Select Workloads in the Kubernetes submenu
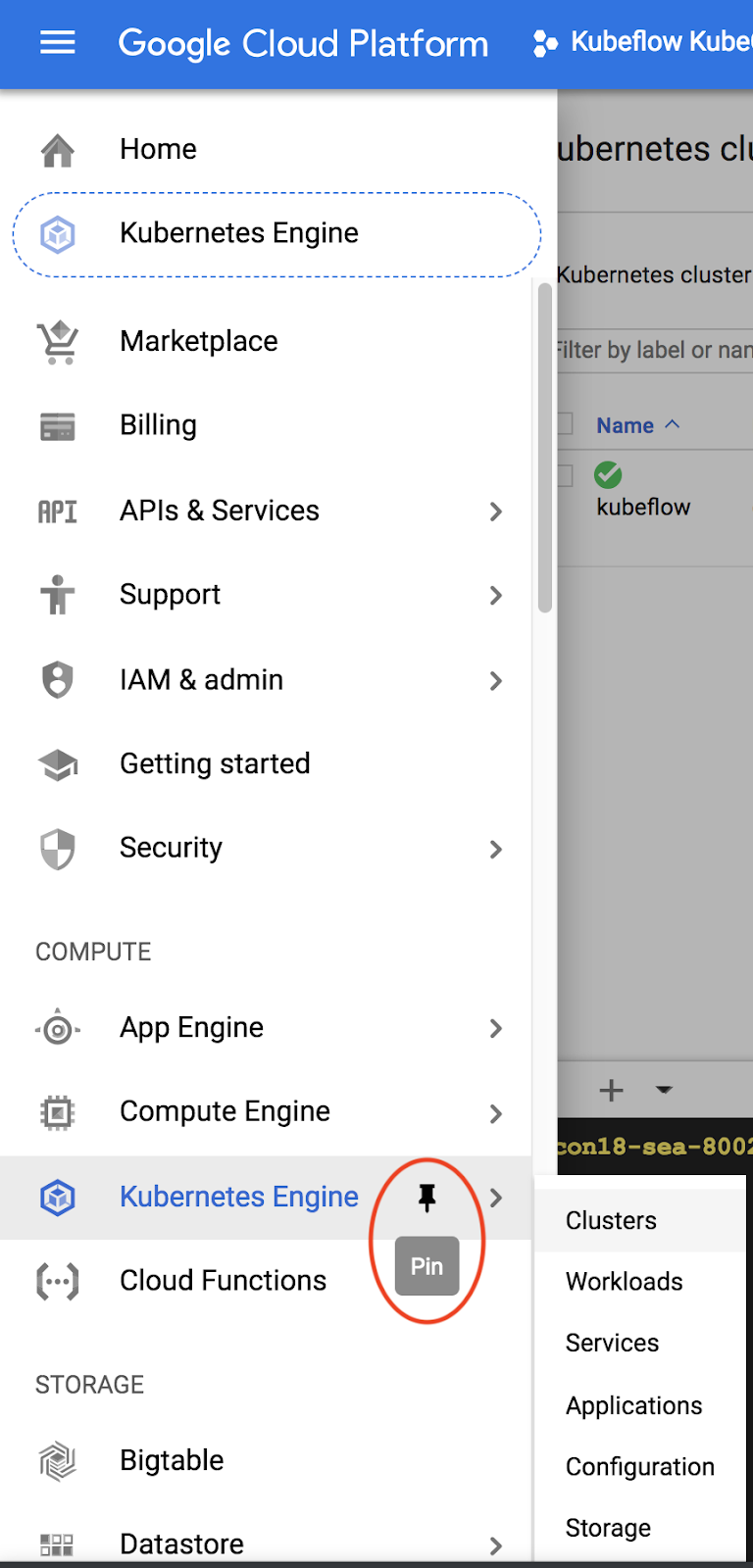Screen dimensions: 753x1568 coord(624,1282)
